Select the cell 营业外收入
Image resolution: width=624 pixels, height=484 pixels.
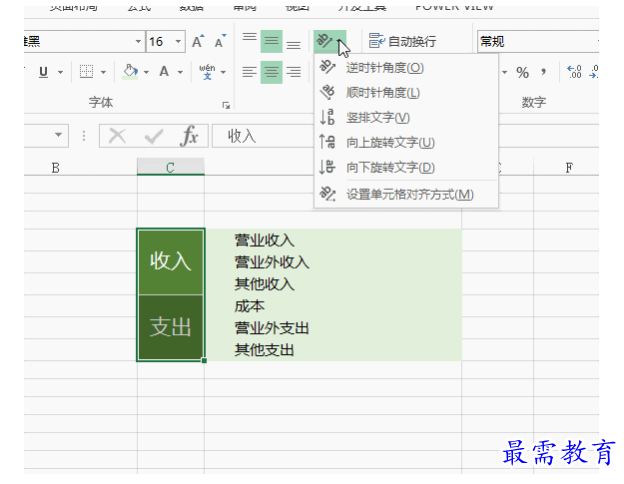click(333, 262)
